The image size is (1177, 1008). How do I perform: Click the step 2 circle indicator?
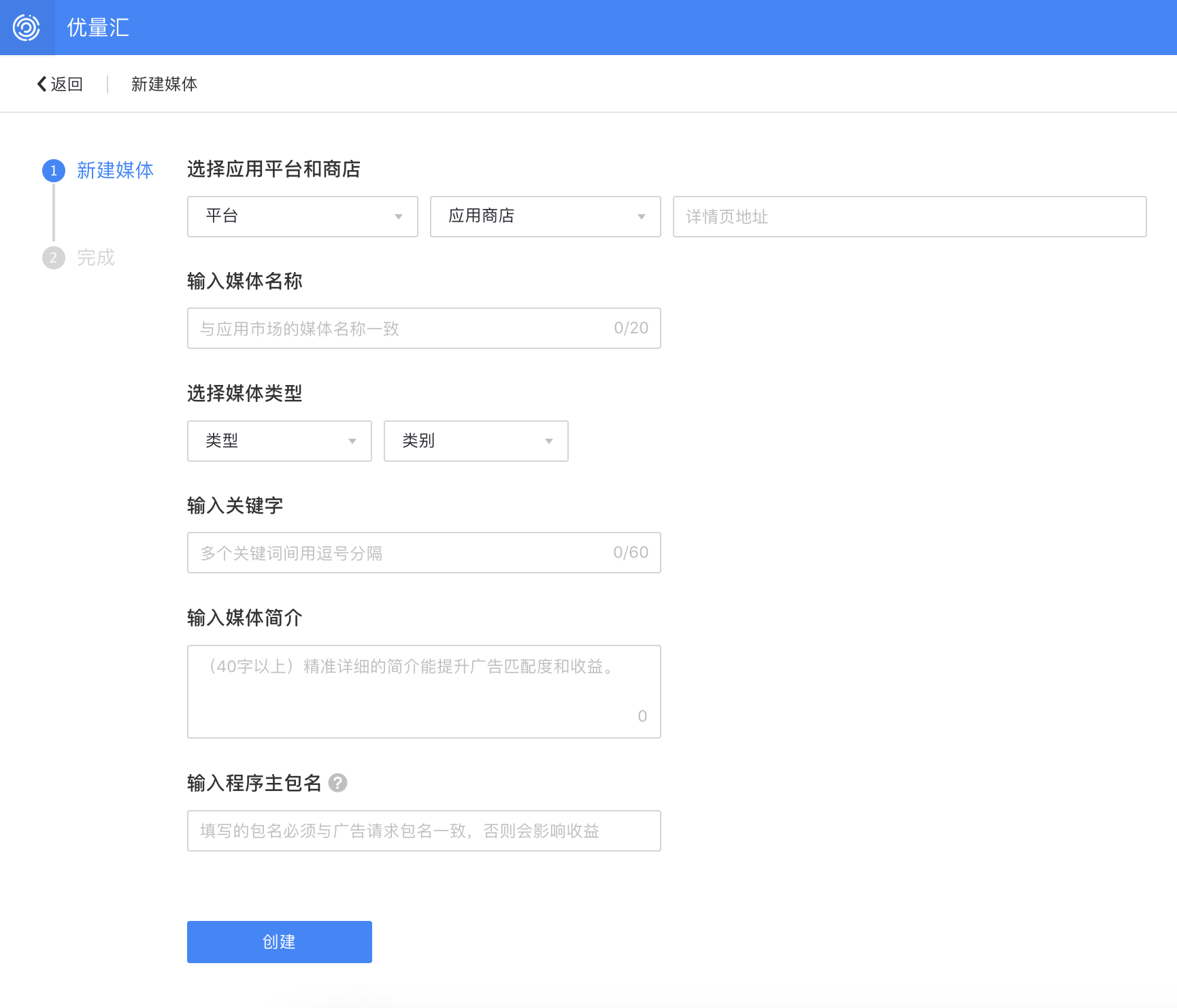[x=54, y=258]
